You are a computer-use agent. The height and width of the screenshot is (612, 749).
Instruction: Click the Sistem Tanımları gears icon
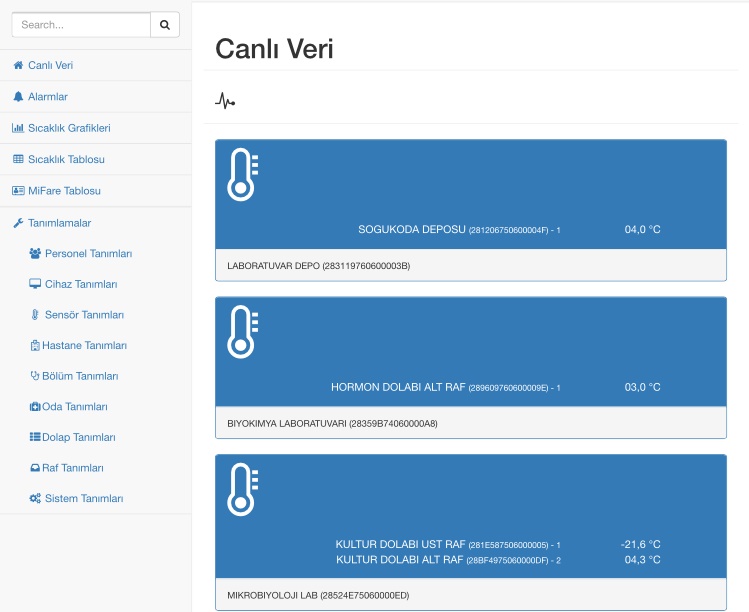coord(35,499)
